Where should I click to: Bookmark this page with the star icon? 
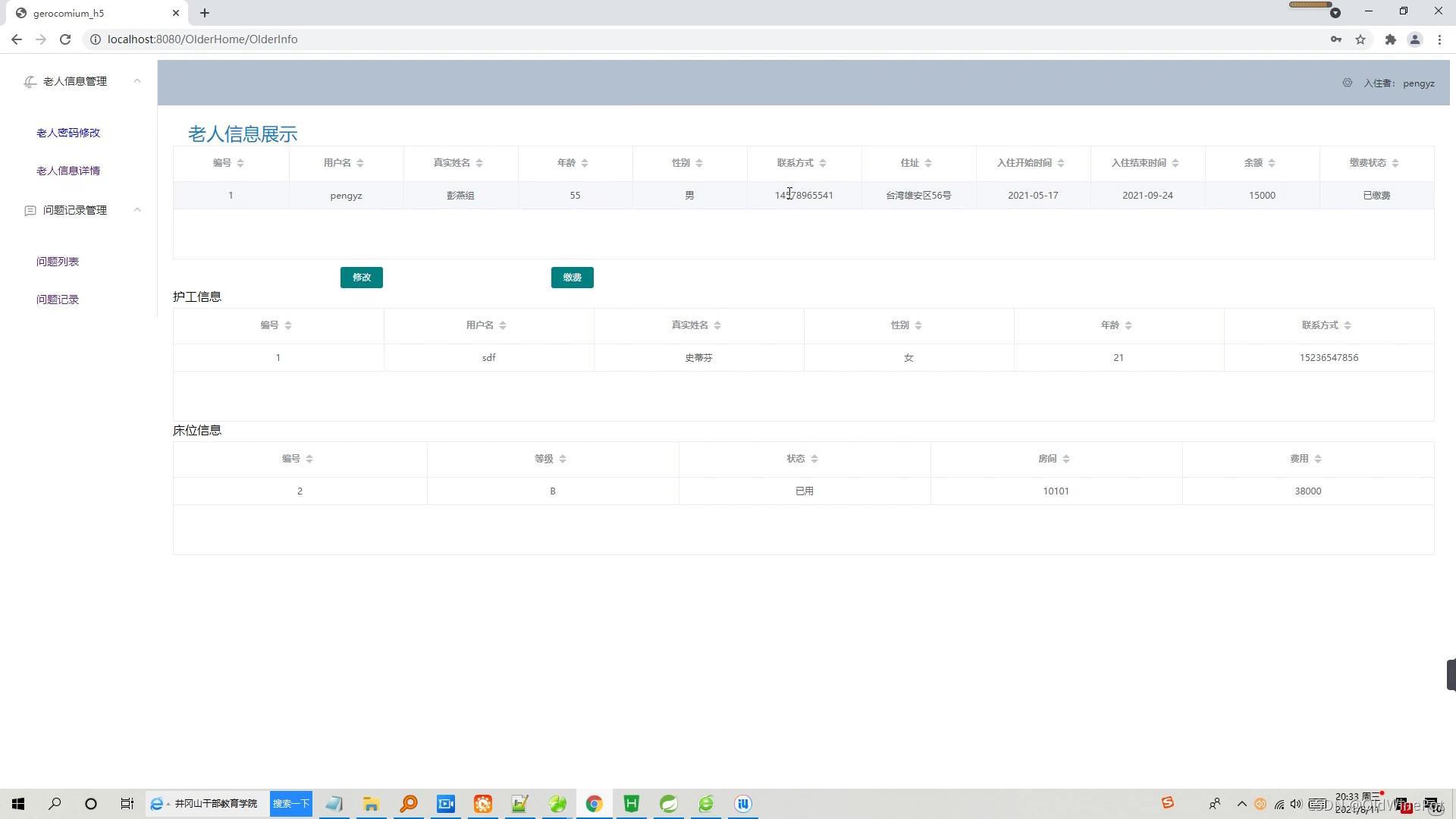[1360, 39]
